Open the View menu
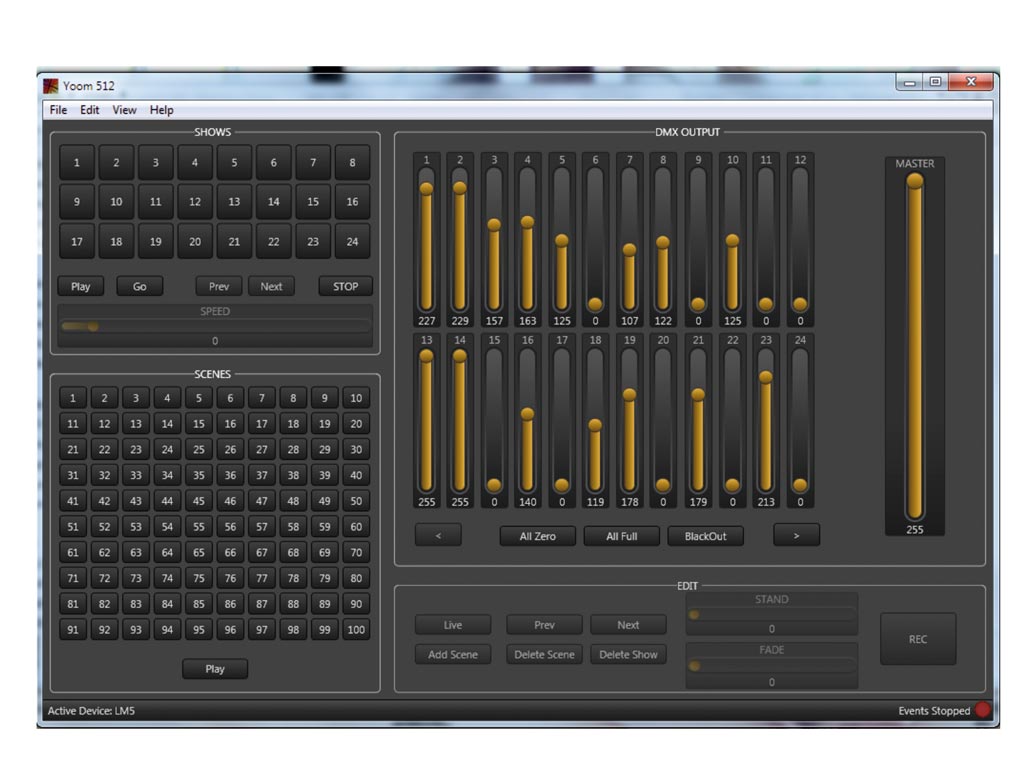 [x=124, y=110]
